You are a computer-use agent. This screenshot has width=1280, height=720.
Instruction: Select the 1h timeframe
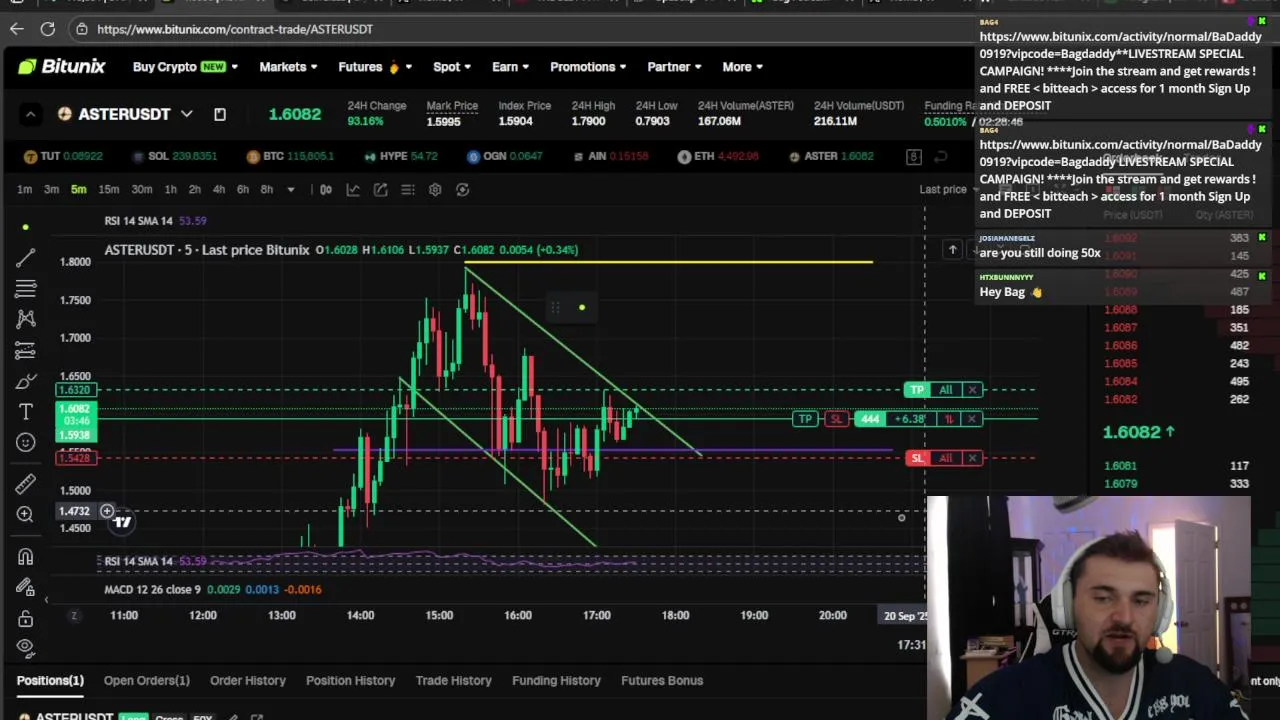point(171,189)
